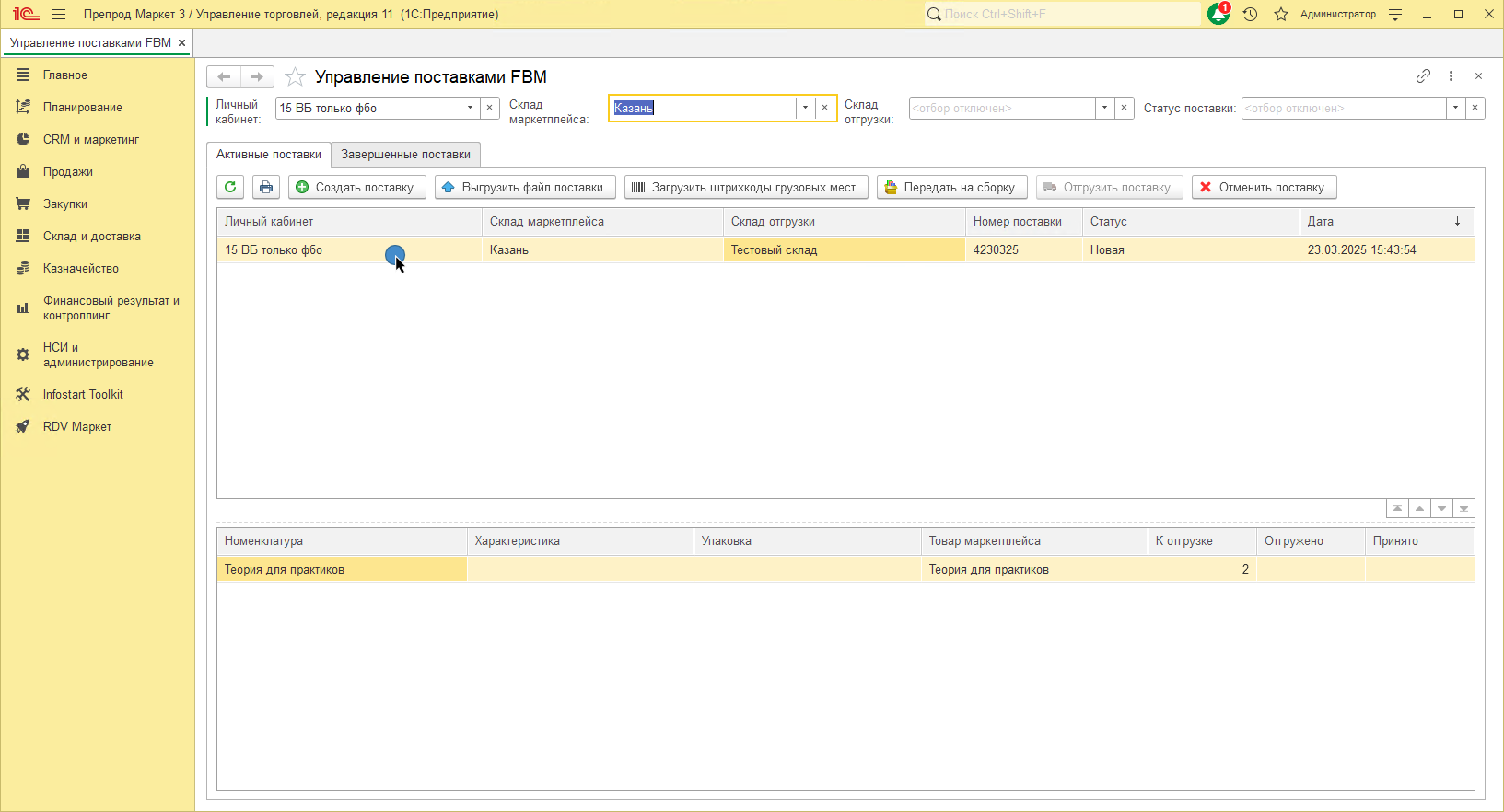Viewport: 1504px width, 812px height.
Task: Close the Управление поставками FBM form
Action: click(1478, 76)
